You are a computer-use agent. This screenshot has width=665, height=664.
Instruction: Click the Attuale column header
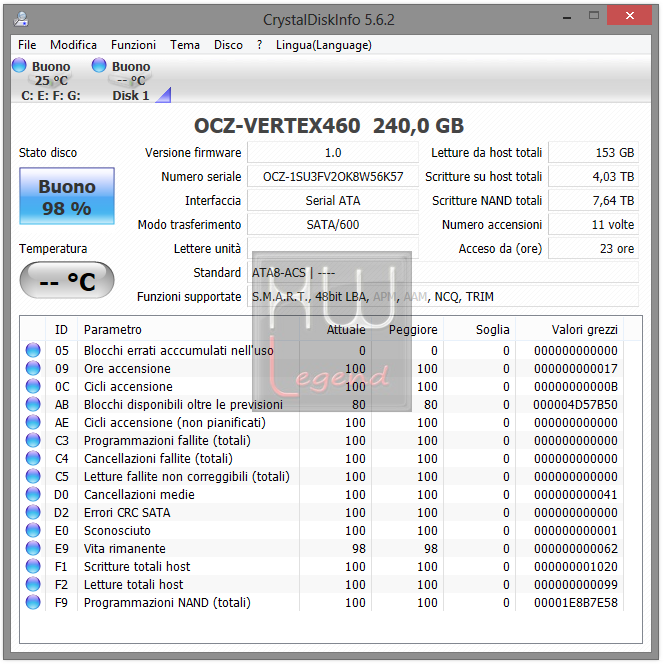(x=335, y=329)
